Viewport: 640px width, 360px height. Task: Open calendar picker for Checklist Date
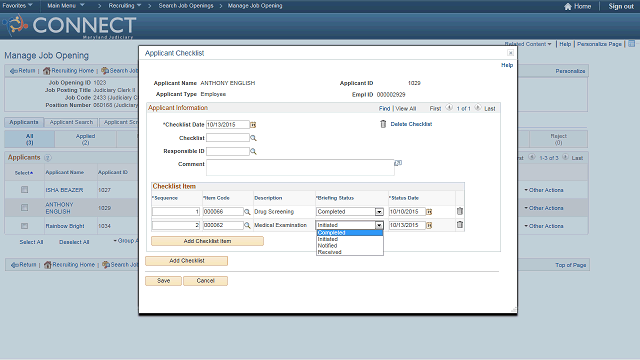tap(253, 125)
